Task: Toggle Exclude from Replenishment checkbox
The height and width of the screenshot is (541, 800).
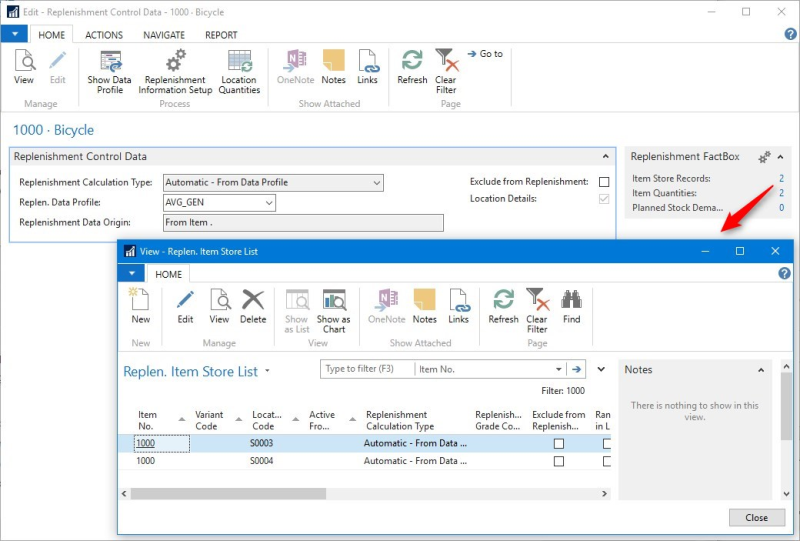Action: [x=604, y=182]
